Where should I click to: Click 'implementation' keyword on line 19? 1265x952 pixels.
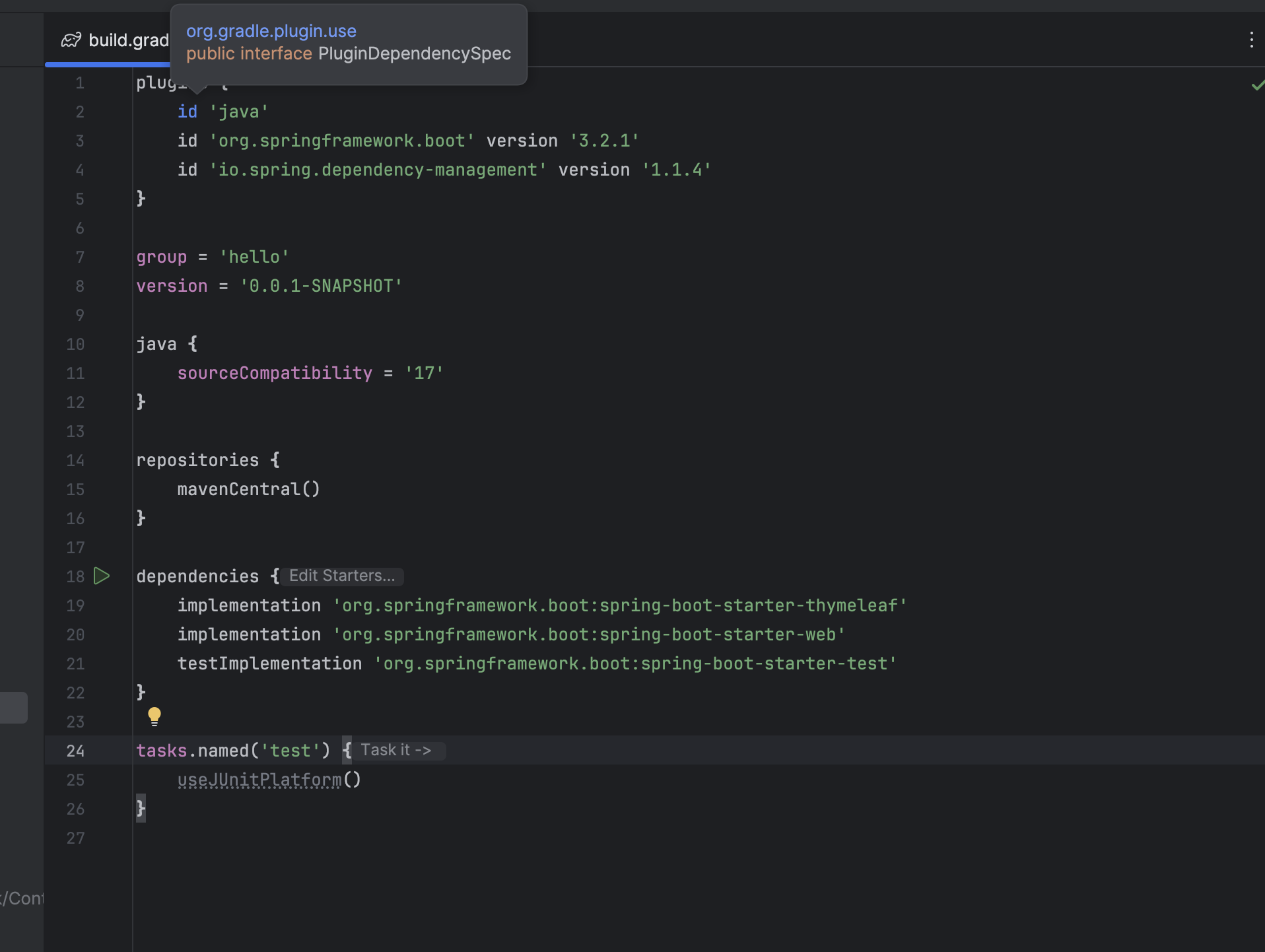[x=249, y=605]
